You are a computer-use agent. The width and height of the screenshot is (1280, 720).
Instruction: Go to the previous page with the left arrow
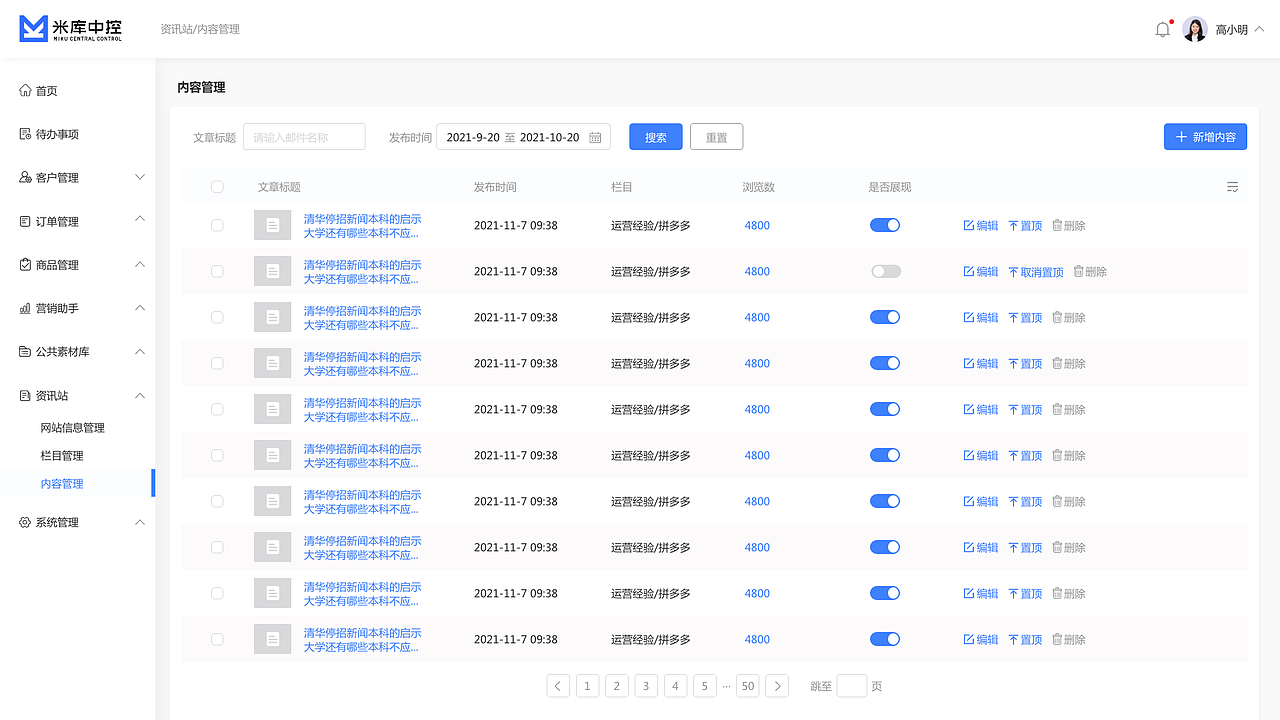pyautogui.click(x=558, y=686)
